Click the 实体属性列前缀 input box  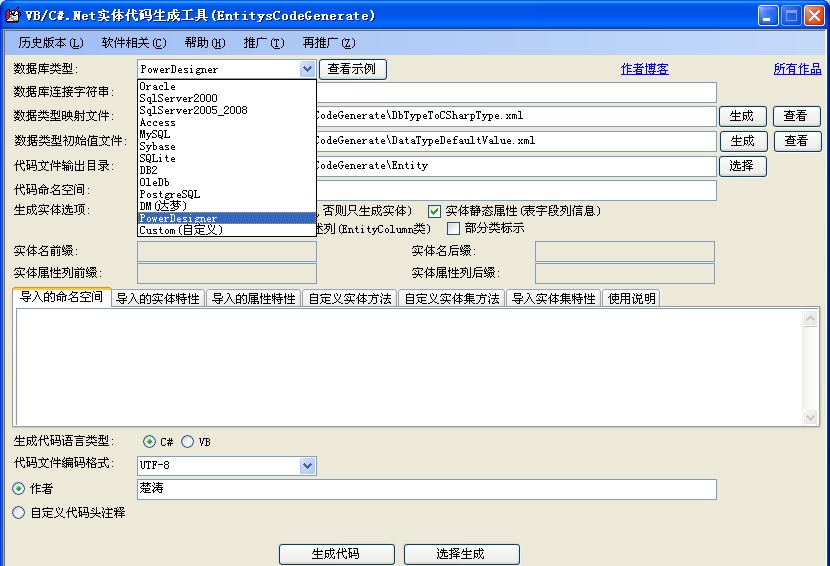[227, 273]
